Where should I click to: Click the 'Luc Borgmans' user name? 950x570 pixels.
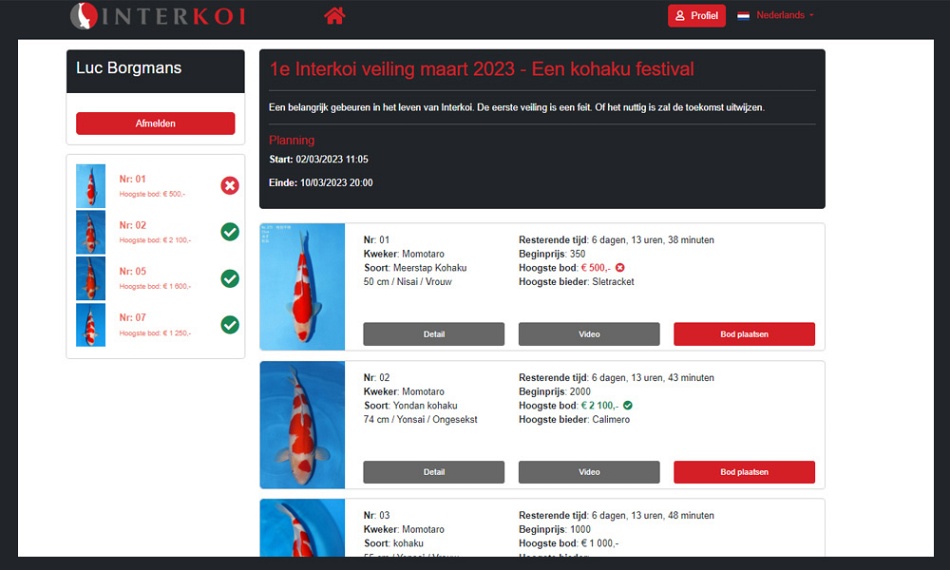pyautogui.click(x=128, y=68)
